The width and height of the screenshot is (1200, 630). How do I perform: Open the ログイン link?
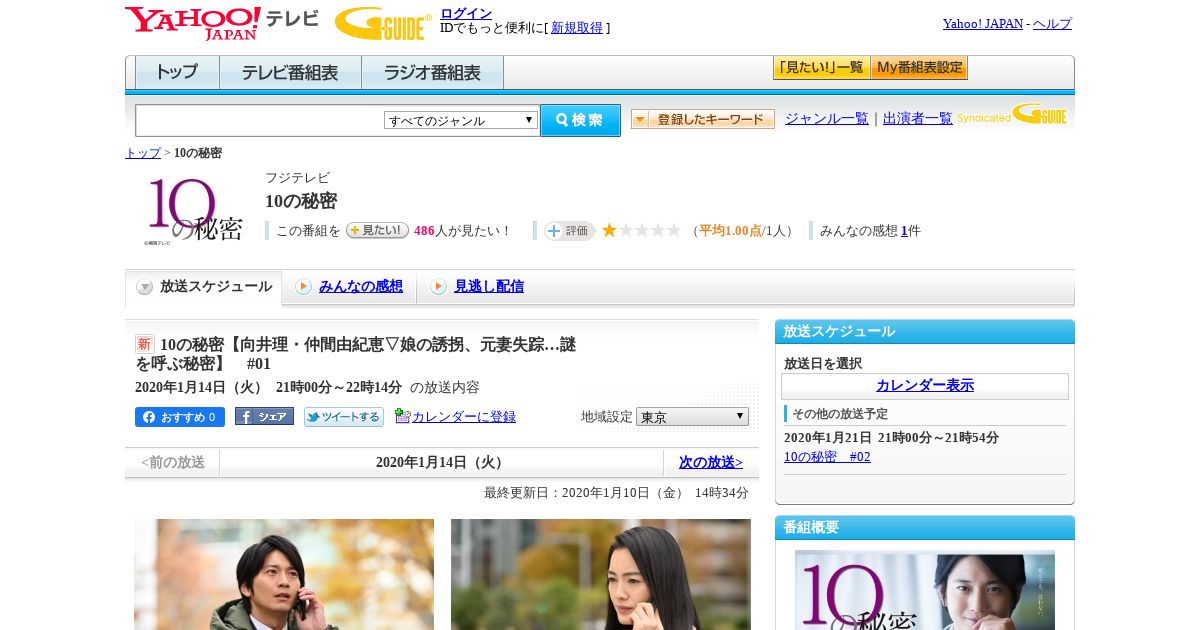pos(466,13)
